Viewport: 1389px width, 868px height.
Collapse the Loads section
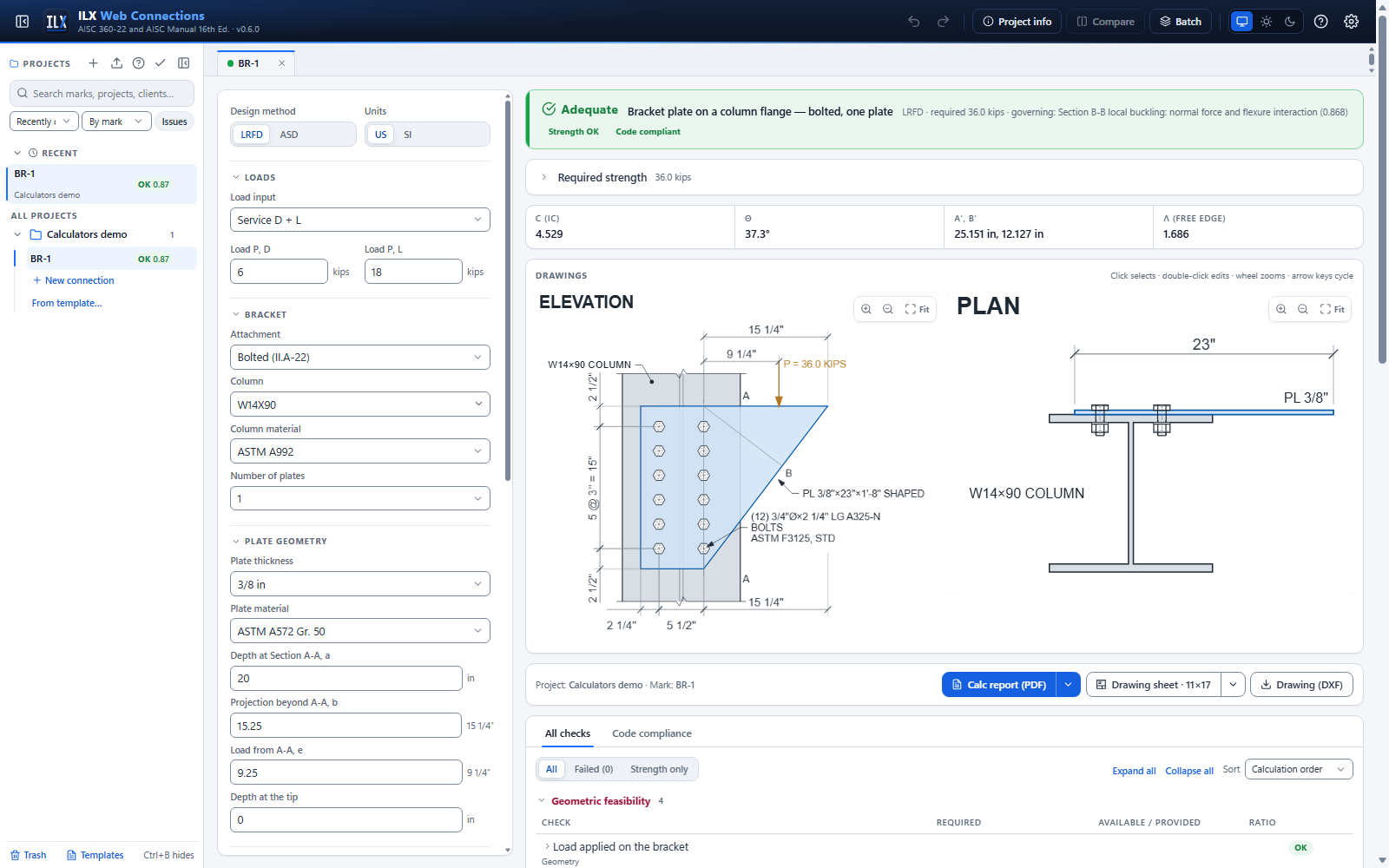click(253, 177)
